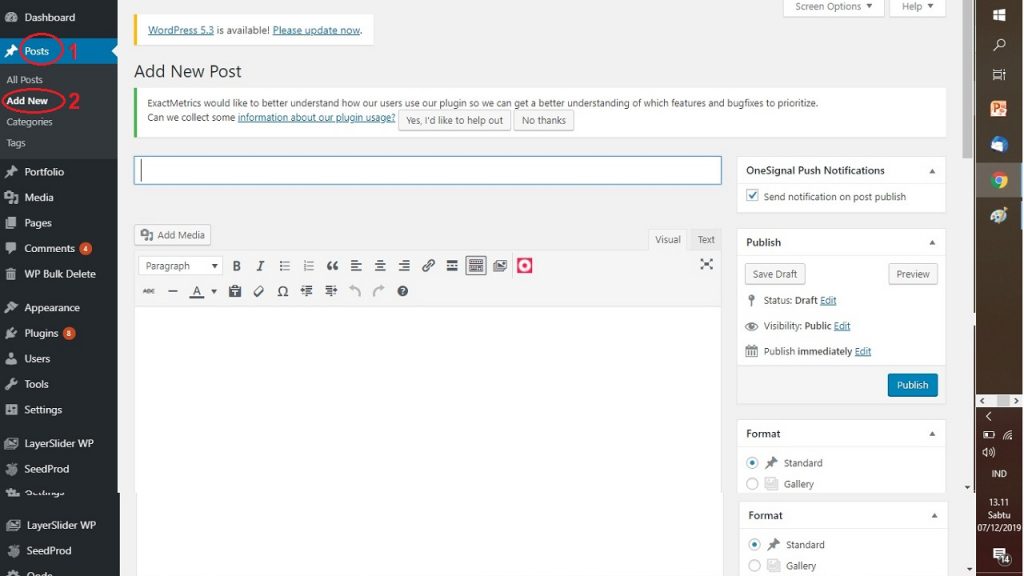Image resolution: width=1024 pixels, height=576 pixels.
Task: Click the Save Draft button
Action: coord(775,274)
